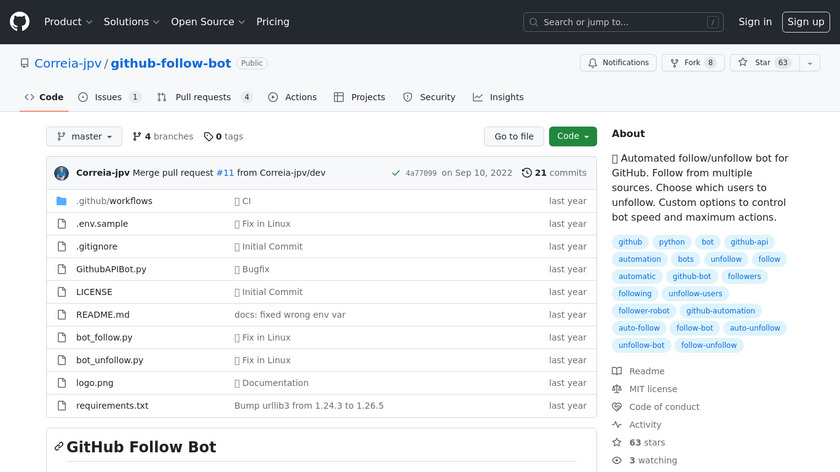The height and width of the screenshot is (472, 840).
Task: Click the README link anchor icon
Action: click(59, 447)
